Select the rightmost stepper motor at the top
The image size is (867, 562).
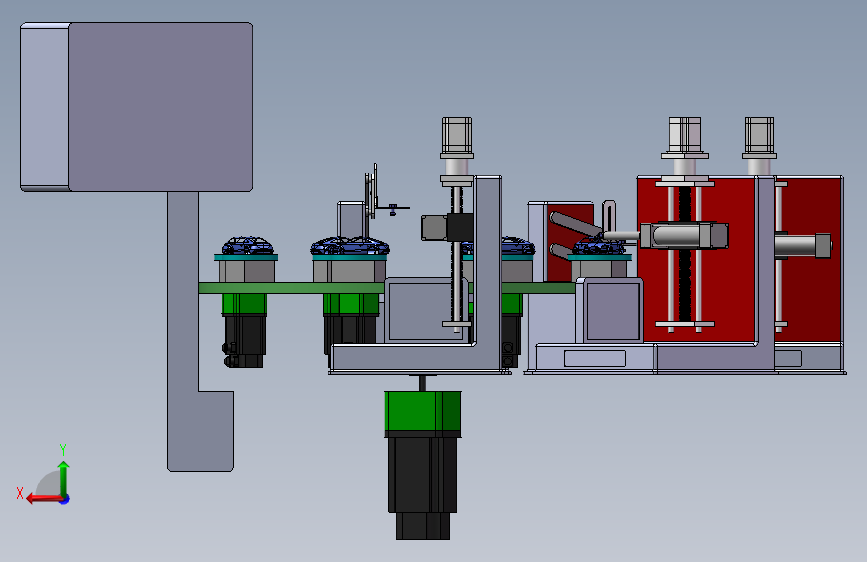[759, 137]
